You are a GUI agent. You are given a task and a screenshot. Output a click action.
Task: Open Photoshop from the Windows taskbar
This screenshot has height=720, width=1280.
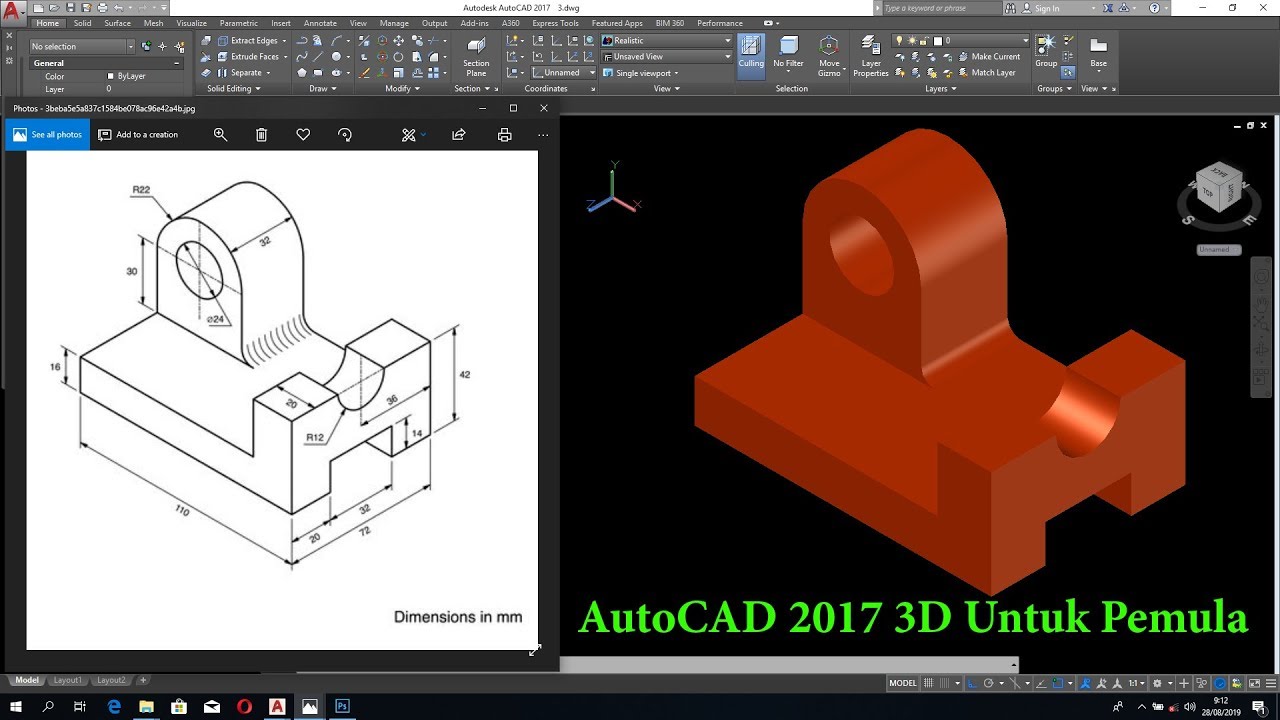point(342,706)
